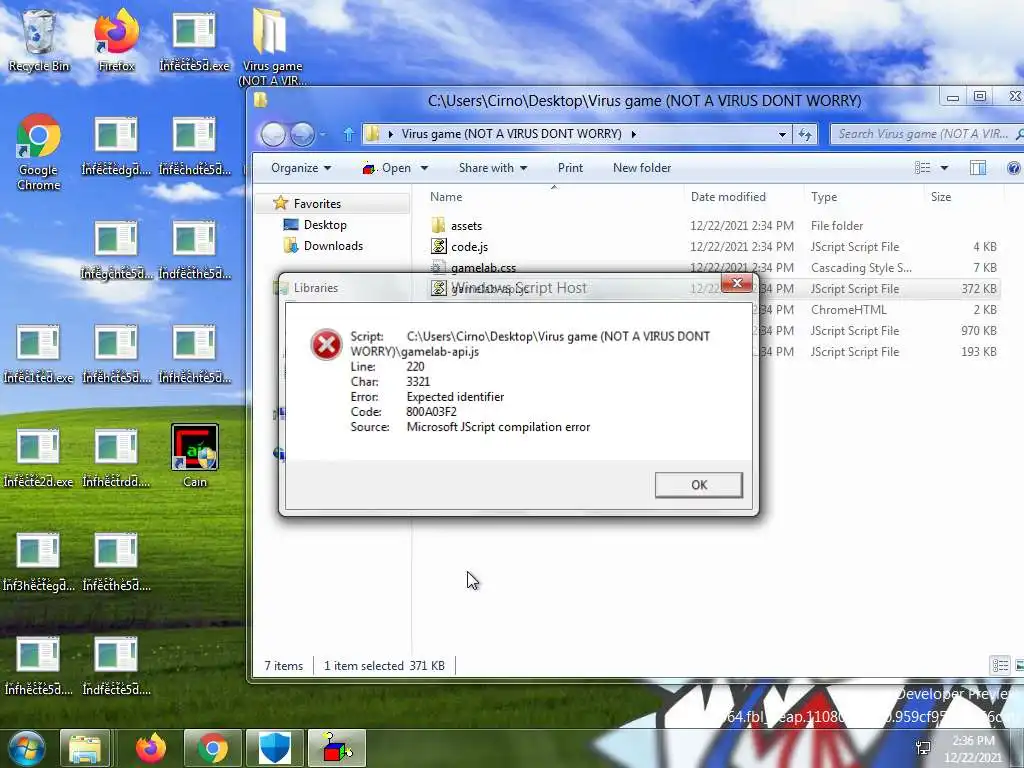The image size is (1024, 768).
Task: Select the Infhechte5d desktop icon
Action: (x=195, y=353)
